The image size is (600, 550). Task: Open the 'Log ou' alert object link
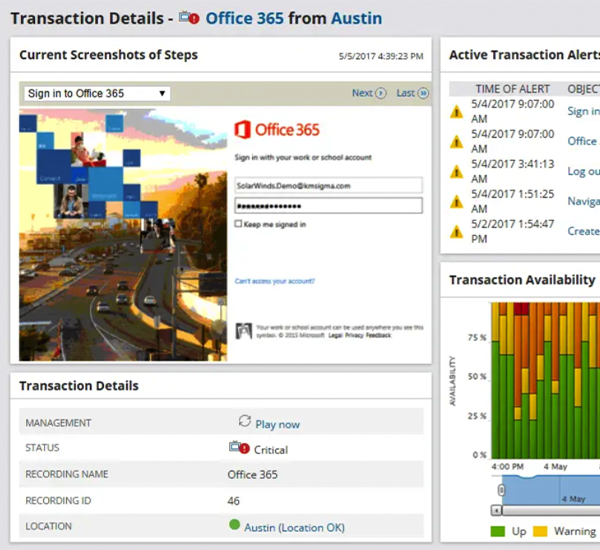[583, 171]
